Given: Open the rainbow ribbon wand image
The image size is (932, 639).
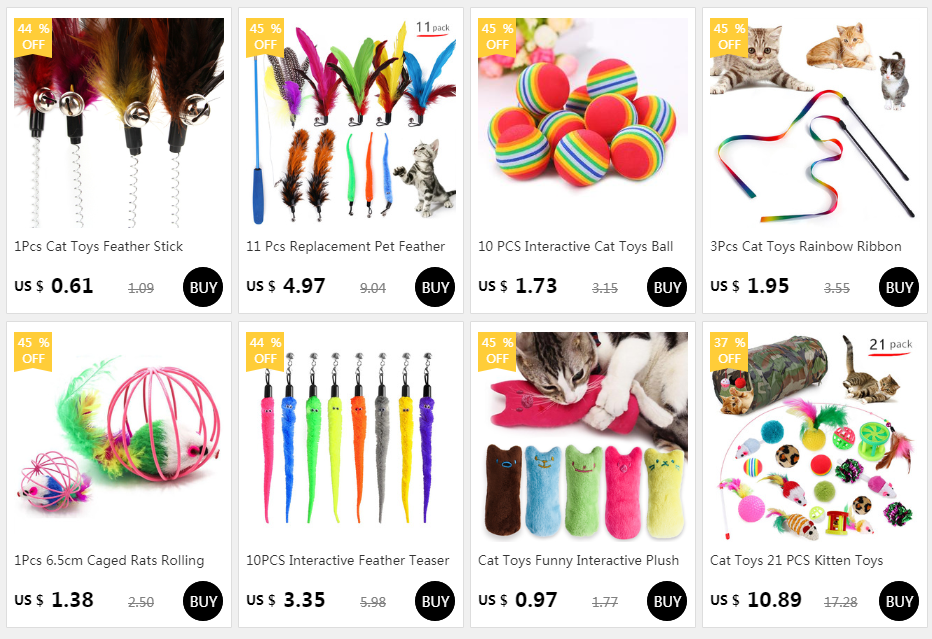Looking at the screenshot, I should tap(814, 122).
